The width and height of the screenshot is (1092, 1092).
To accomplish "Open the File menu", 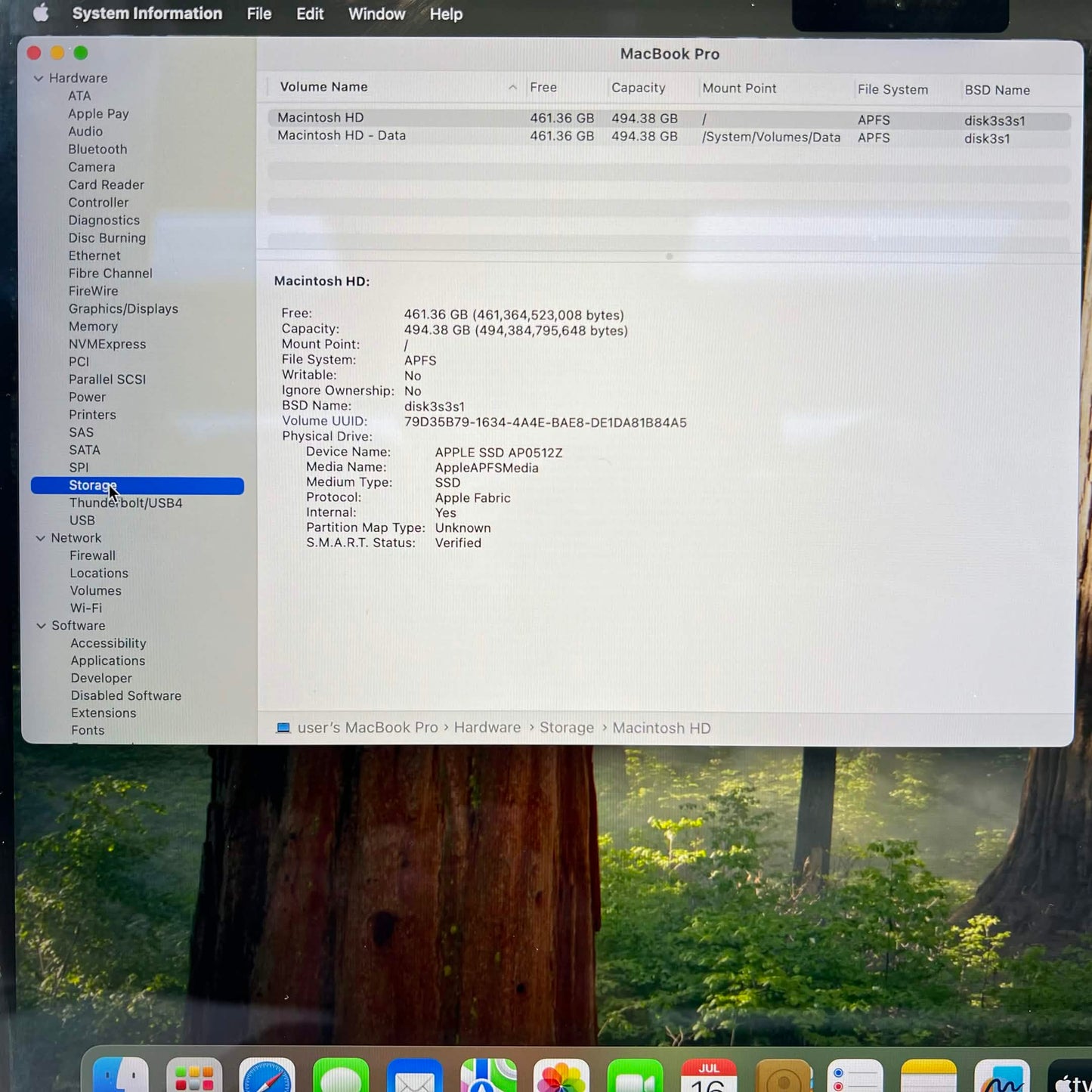I will tap(259, 14).
